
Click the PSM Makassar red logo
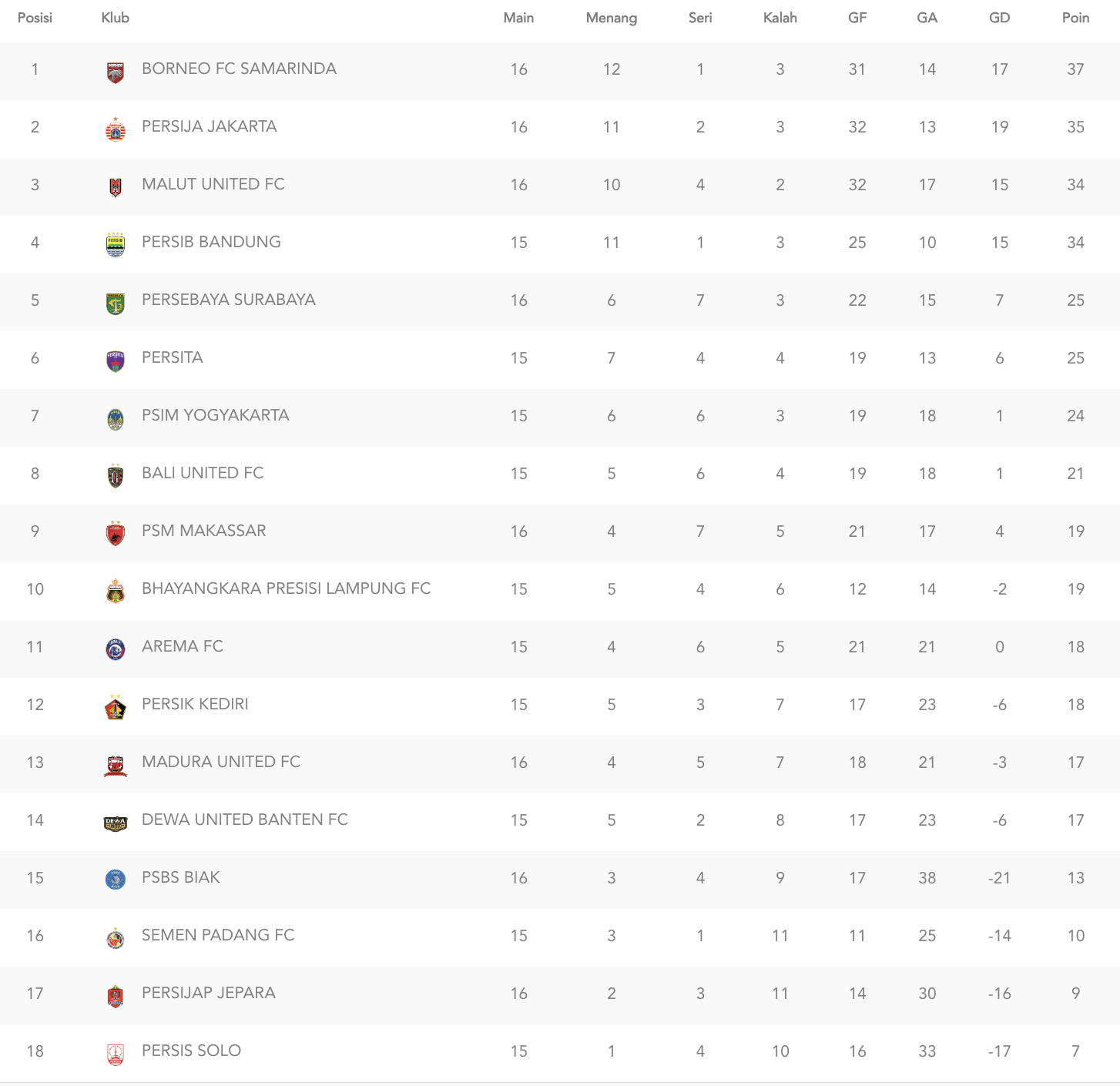point(116,534)
